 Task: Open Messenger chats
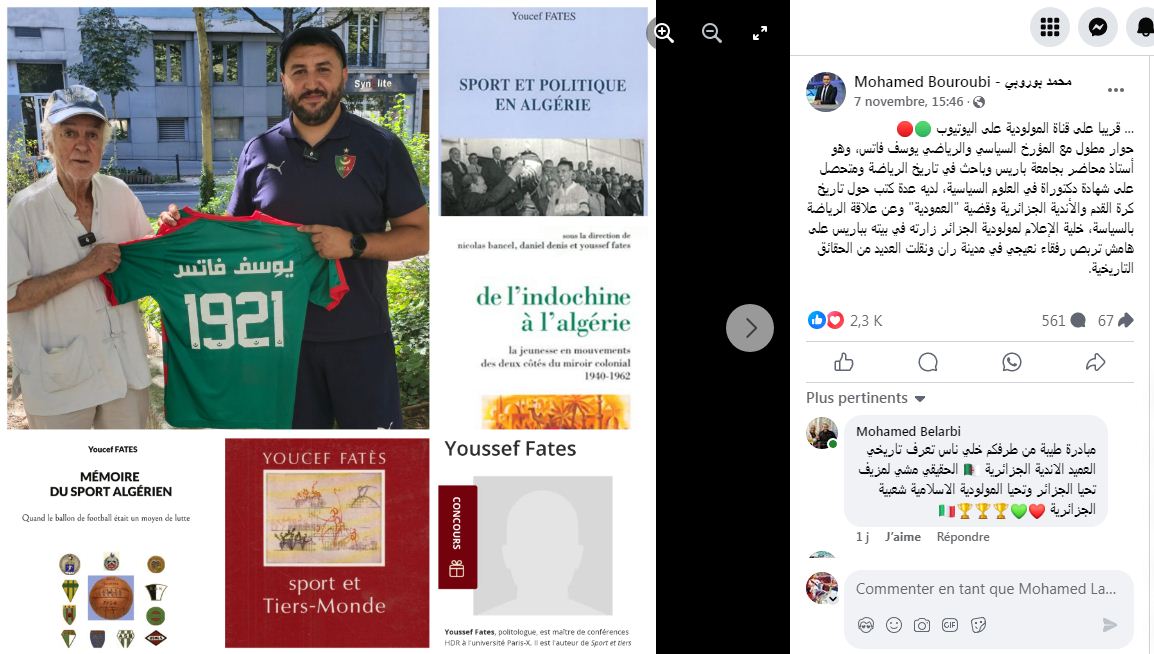click(x=1098, y=27)
